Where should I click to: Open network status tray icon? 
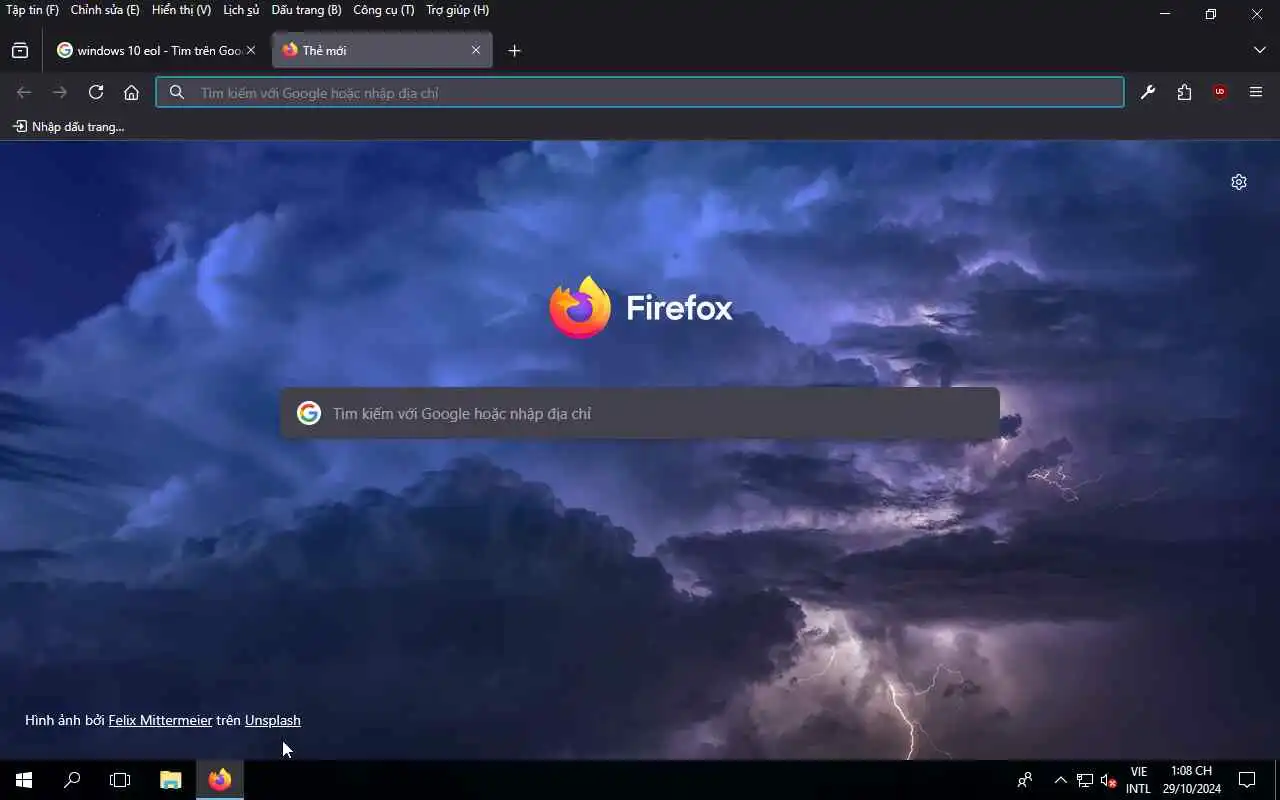[x=1085, y=780]
